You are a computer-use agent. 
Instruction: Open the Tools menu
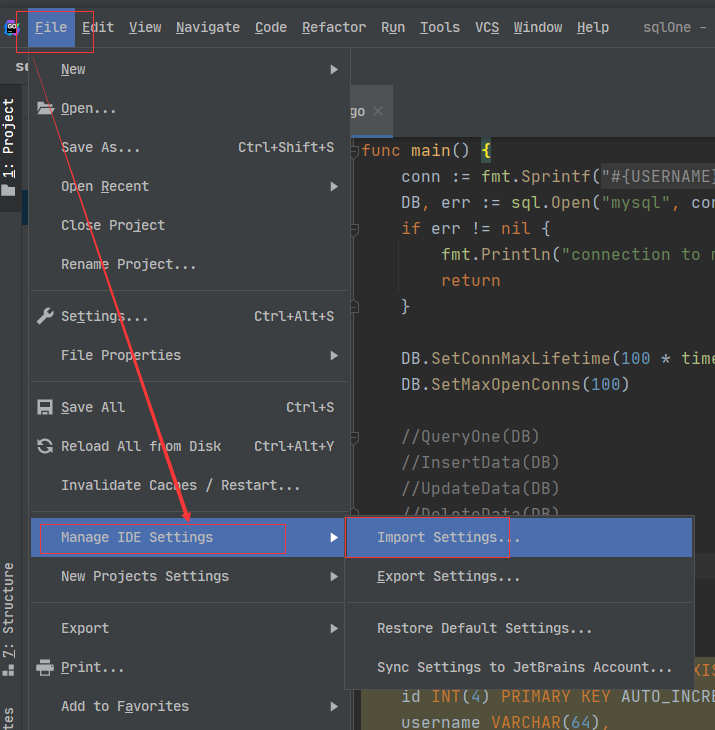(440, 27)
